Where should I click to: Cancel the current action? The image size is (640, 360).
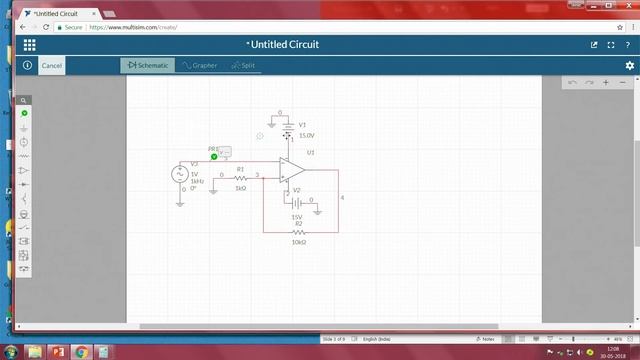[x=51, y=65]
